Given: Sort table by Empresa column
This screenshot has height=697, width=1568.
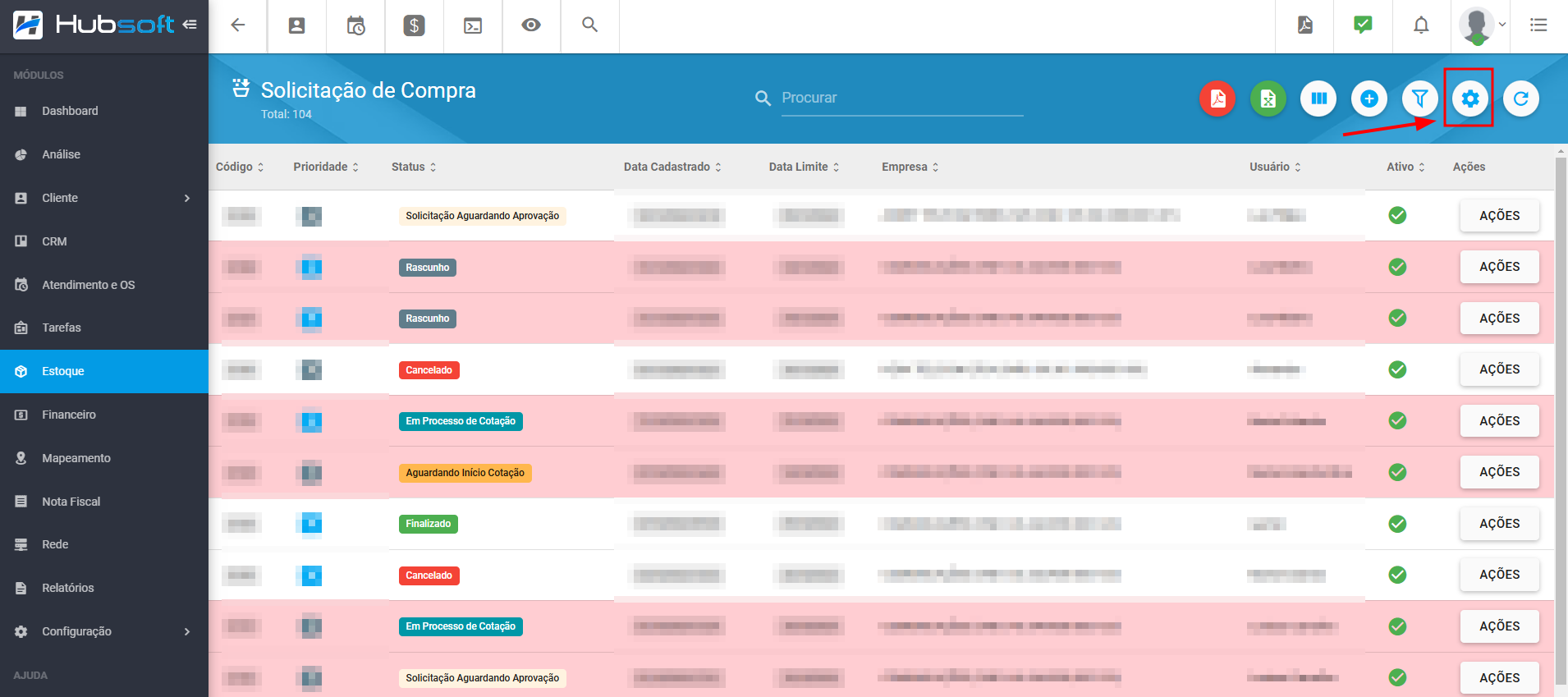Looking at the screenshot, I should point(910,167).
